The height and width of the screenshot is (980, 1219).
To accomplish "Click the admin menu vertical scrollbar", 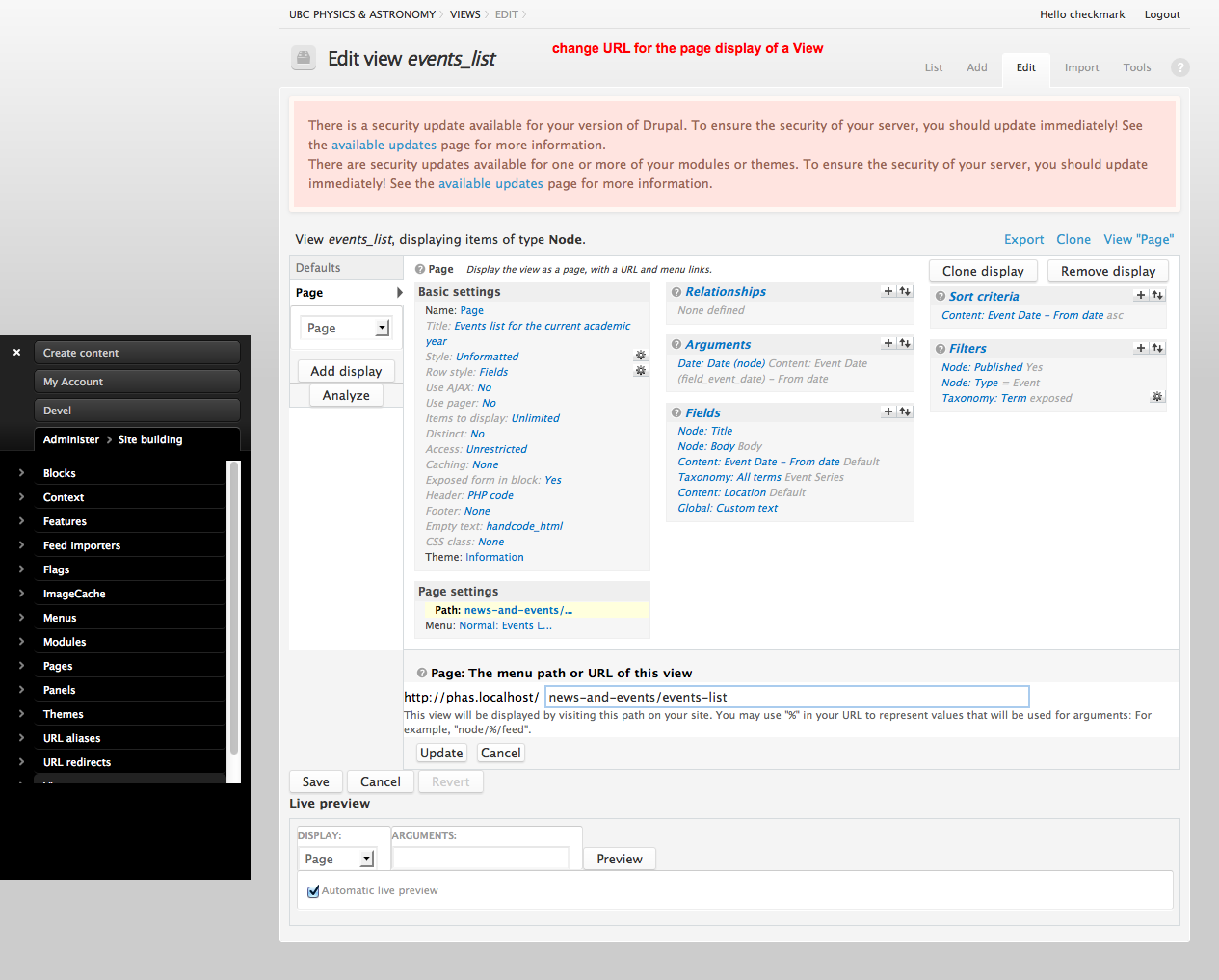I will 232,607.
